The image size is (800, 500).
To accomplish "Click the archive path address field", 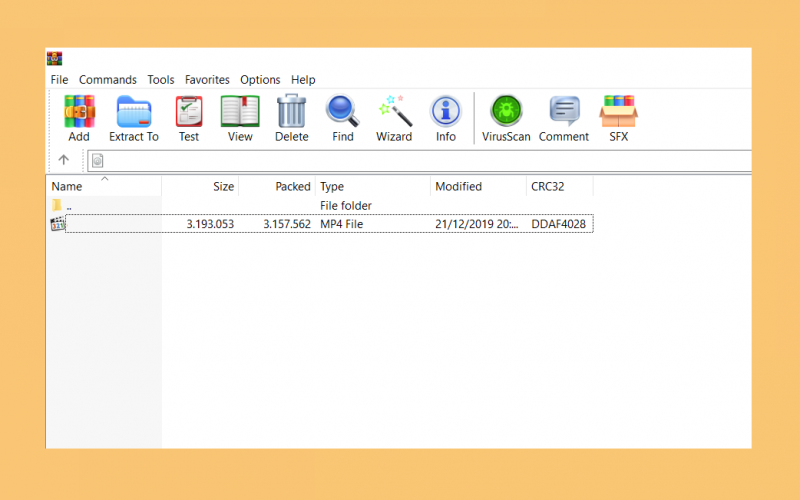I will pyautogui.click(x=419, y=161).
